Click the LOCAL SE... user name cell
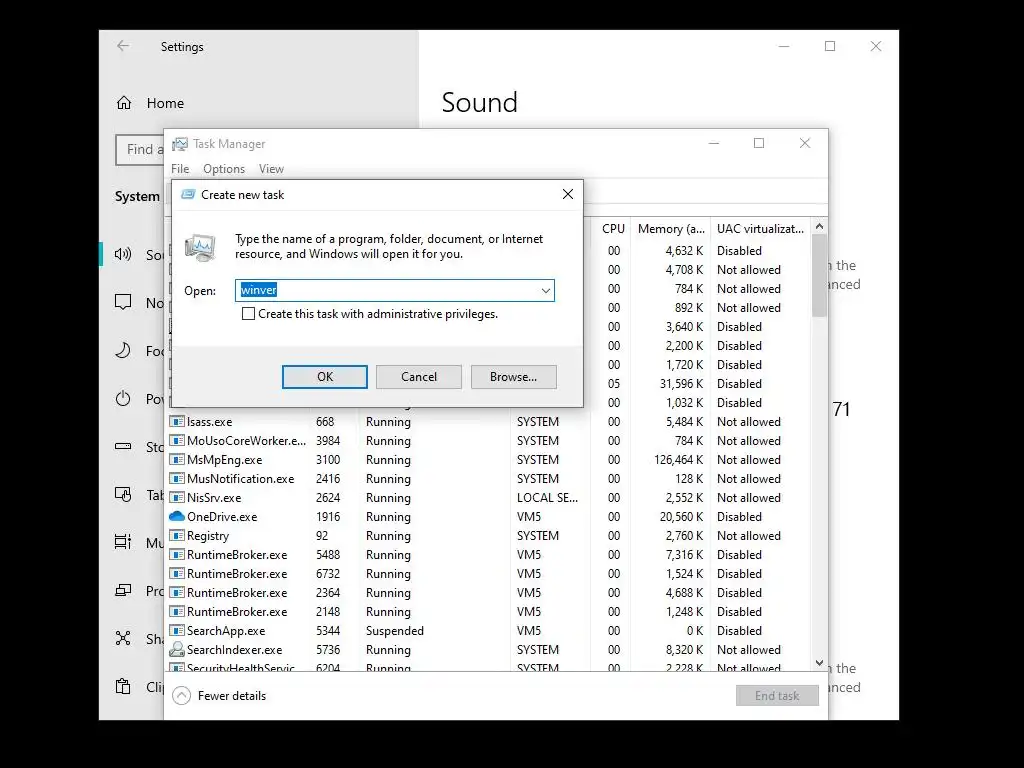Viewport: 1024px width, 768px height. point(547,498)
